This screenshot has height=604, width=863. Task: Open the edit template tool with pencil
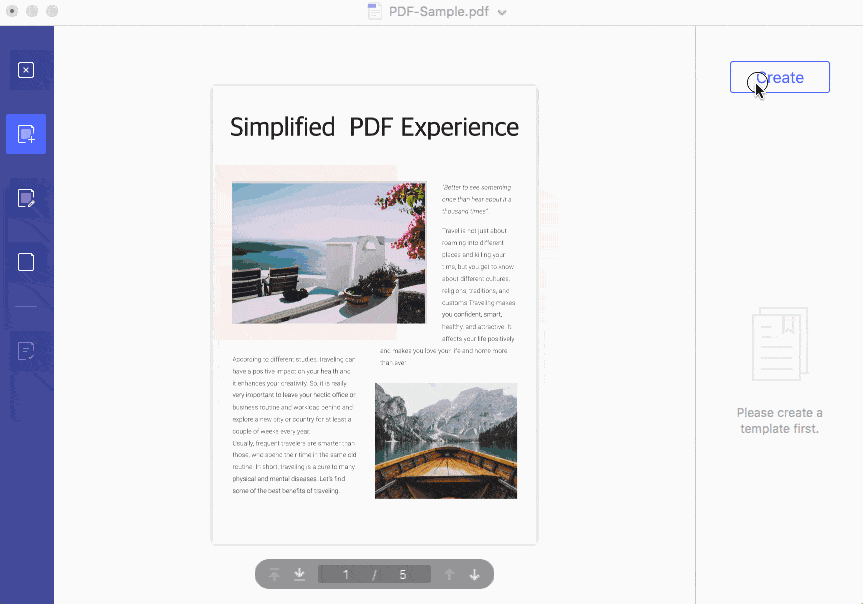click(x=26, y=198)
